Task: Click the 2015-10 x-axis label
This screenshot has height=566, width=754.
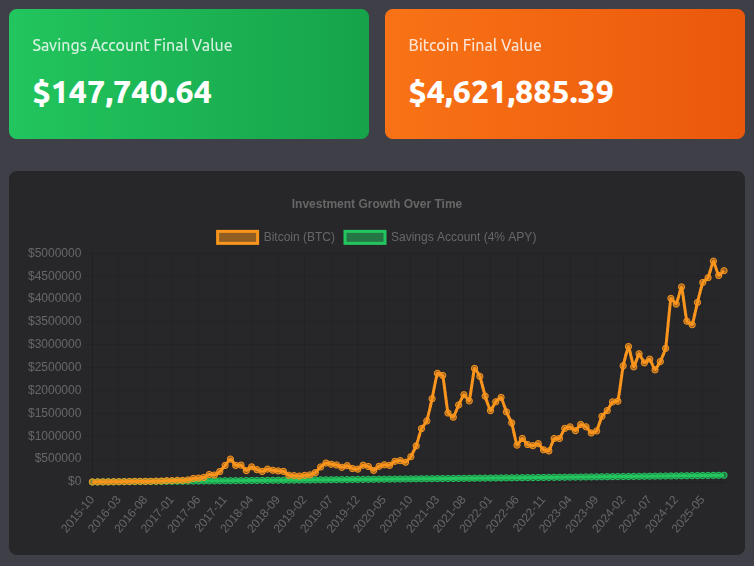Action: coord(78,513)
